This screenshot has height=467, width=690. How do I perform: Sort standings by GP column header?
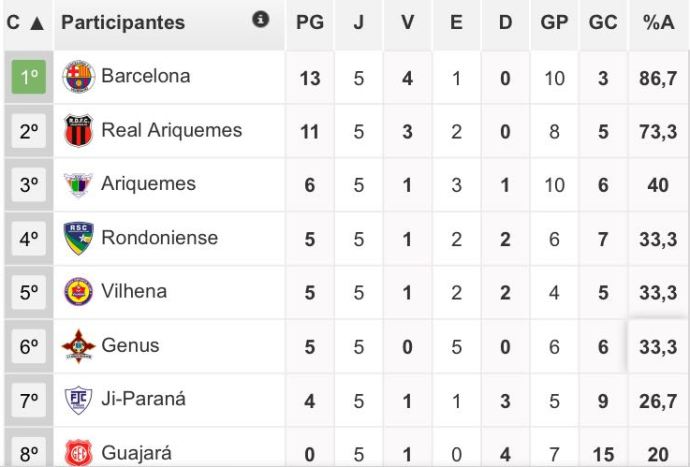[x=554, y=22]
